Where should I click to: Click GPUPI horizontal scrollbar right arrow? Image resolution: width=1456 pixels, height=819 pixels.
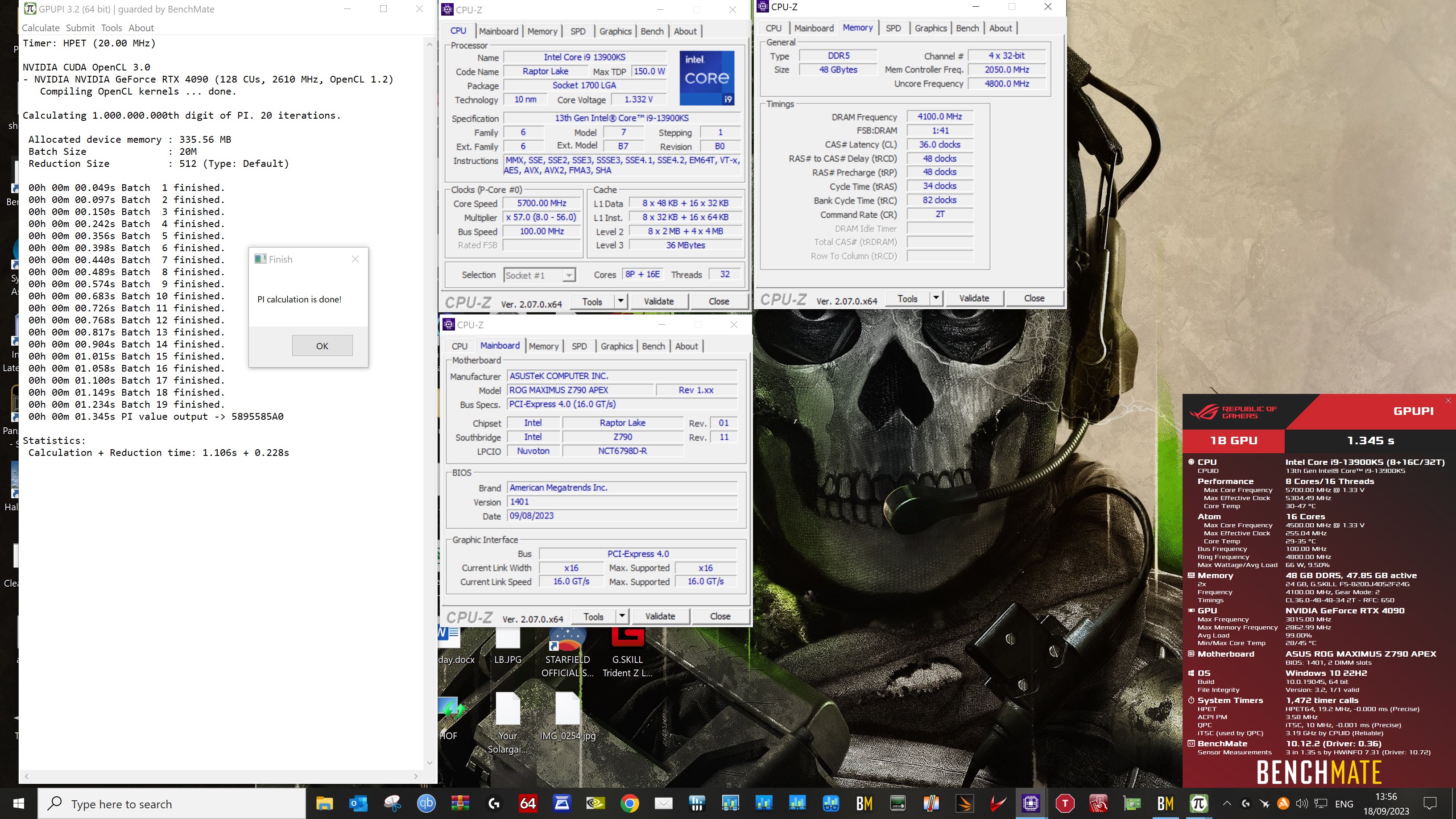(x=417, y=776)
